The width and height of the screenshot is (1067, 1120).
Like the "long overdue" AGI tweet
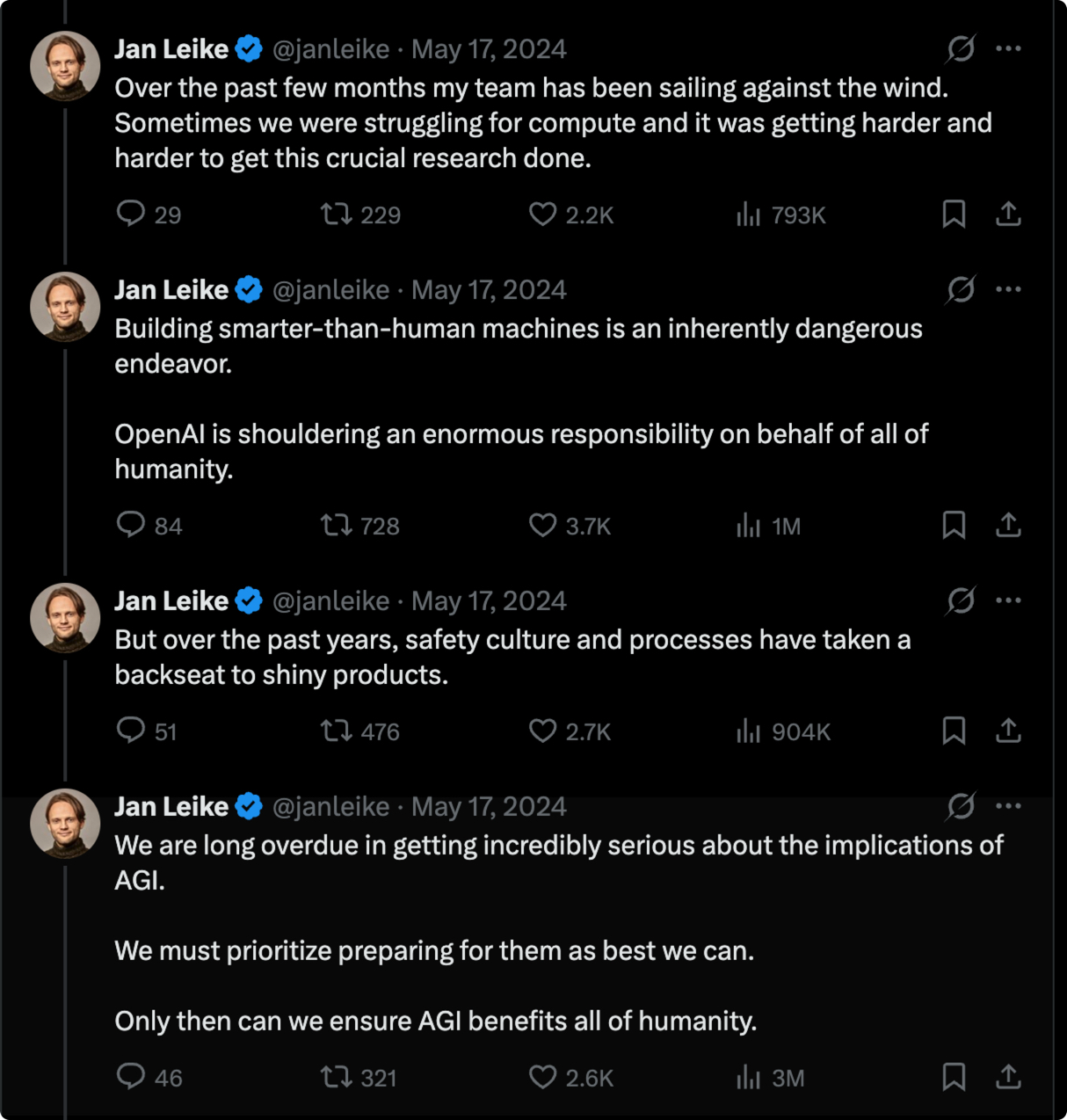click(542, 1077)
